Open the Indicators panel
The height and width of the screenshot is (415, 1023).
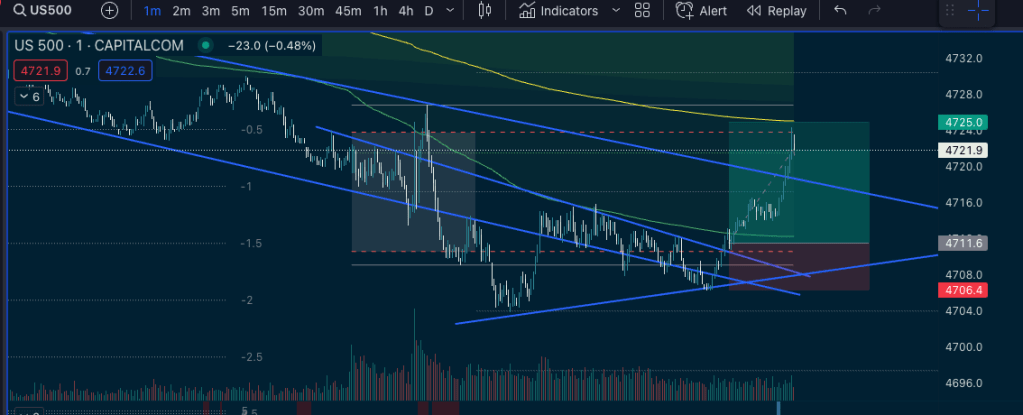pyautogui.click(x=560, y=11)
